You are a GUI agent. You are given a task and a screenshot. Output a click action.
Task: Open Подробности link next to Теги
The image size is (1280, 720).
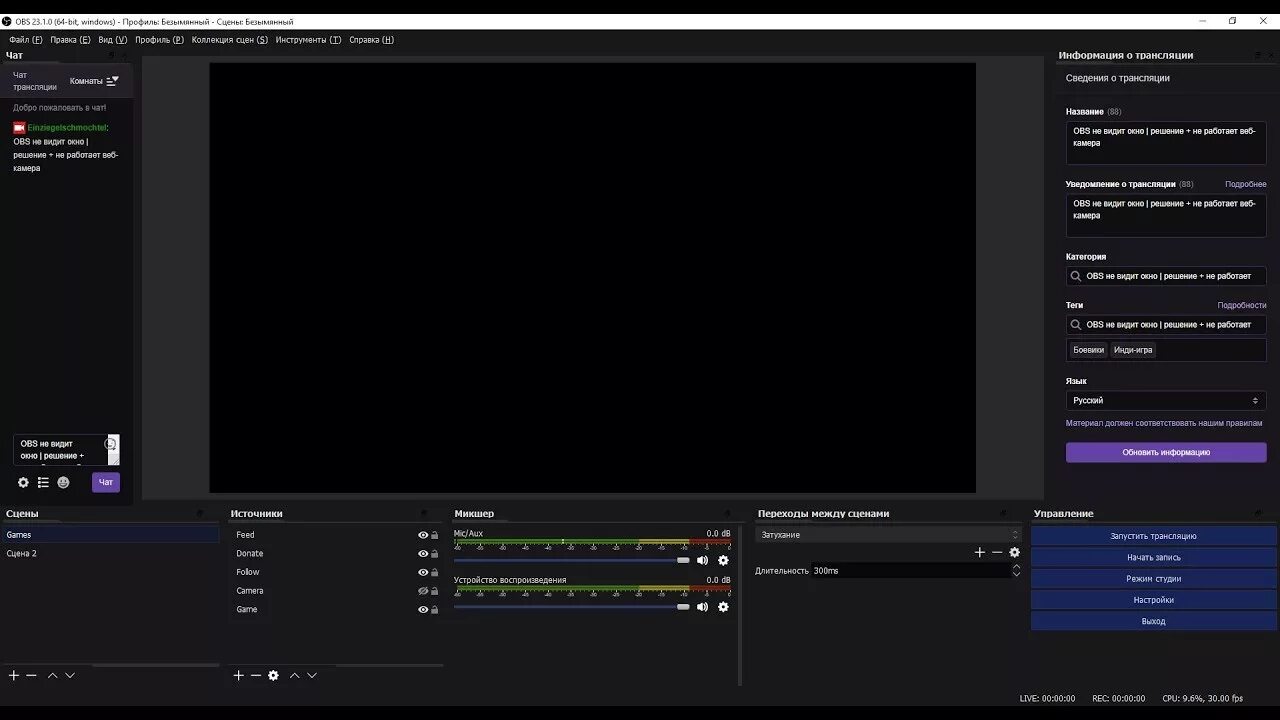[1241, 305]
